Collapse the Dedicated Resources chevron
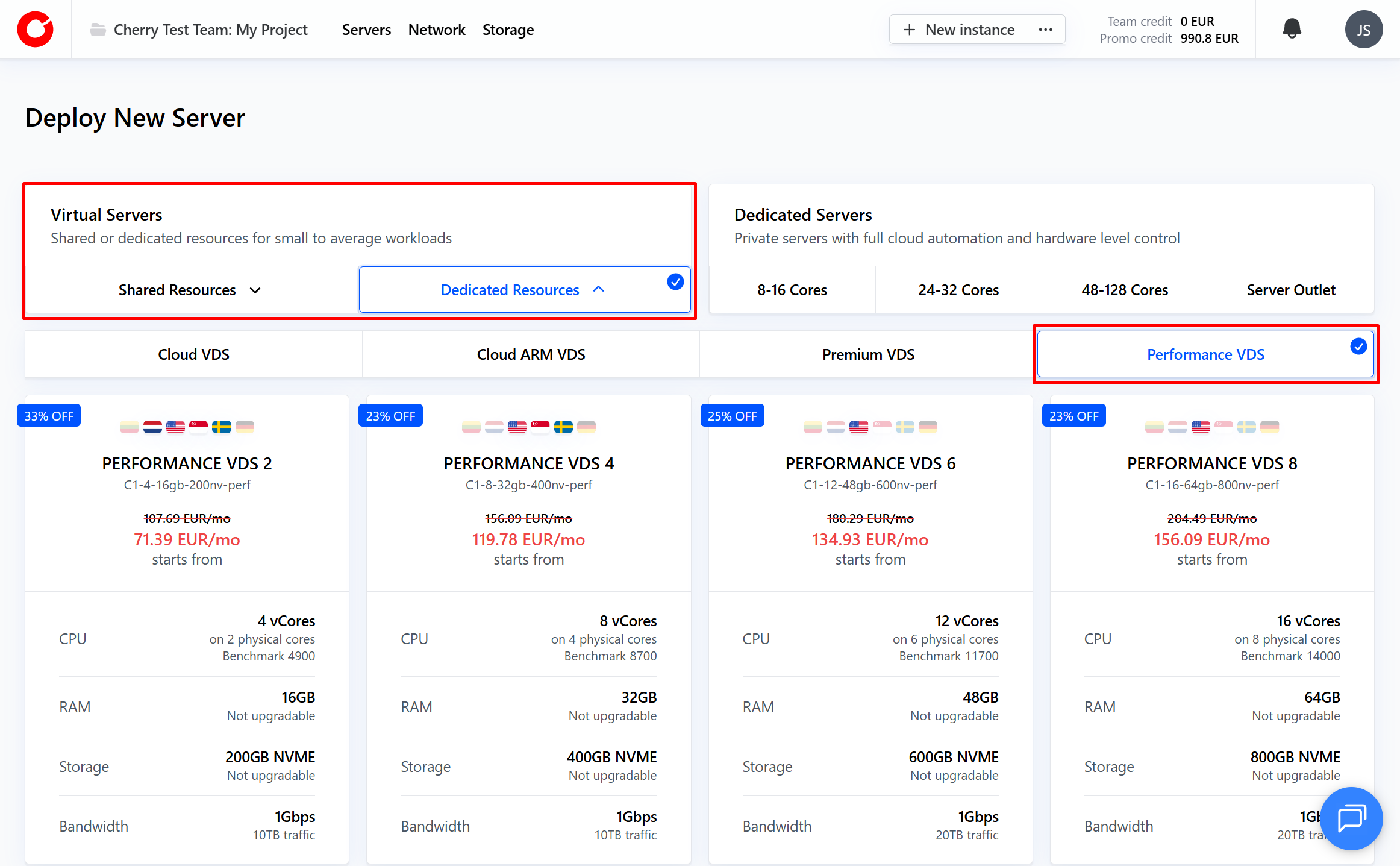 tap(598, 290)
